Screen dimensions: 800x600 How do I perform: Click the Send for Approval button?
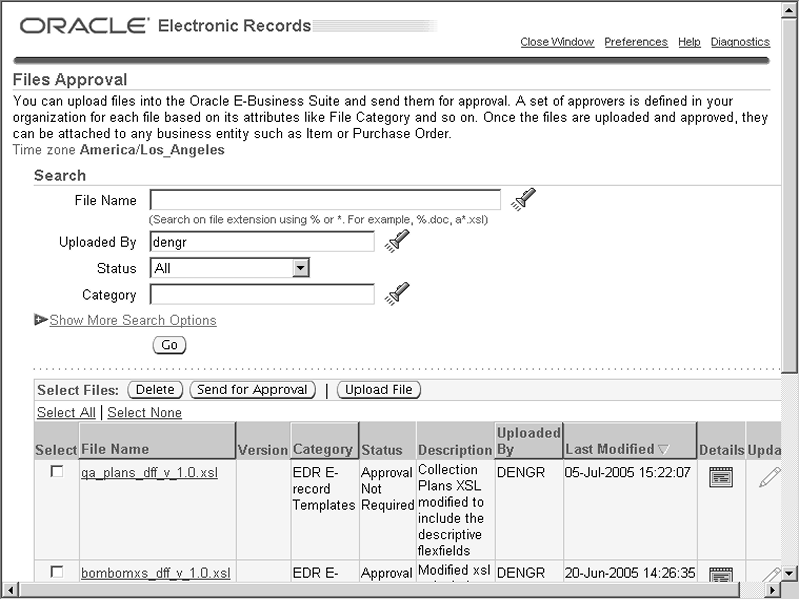(x=252, y=390)
